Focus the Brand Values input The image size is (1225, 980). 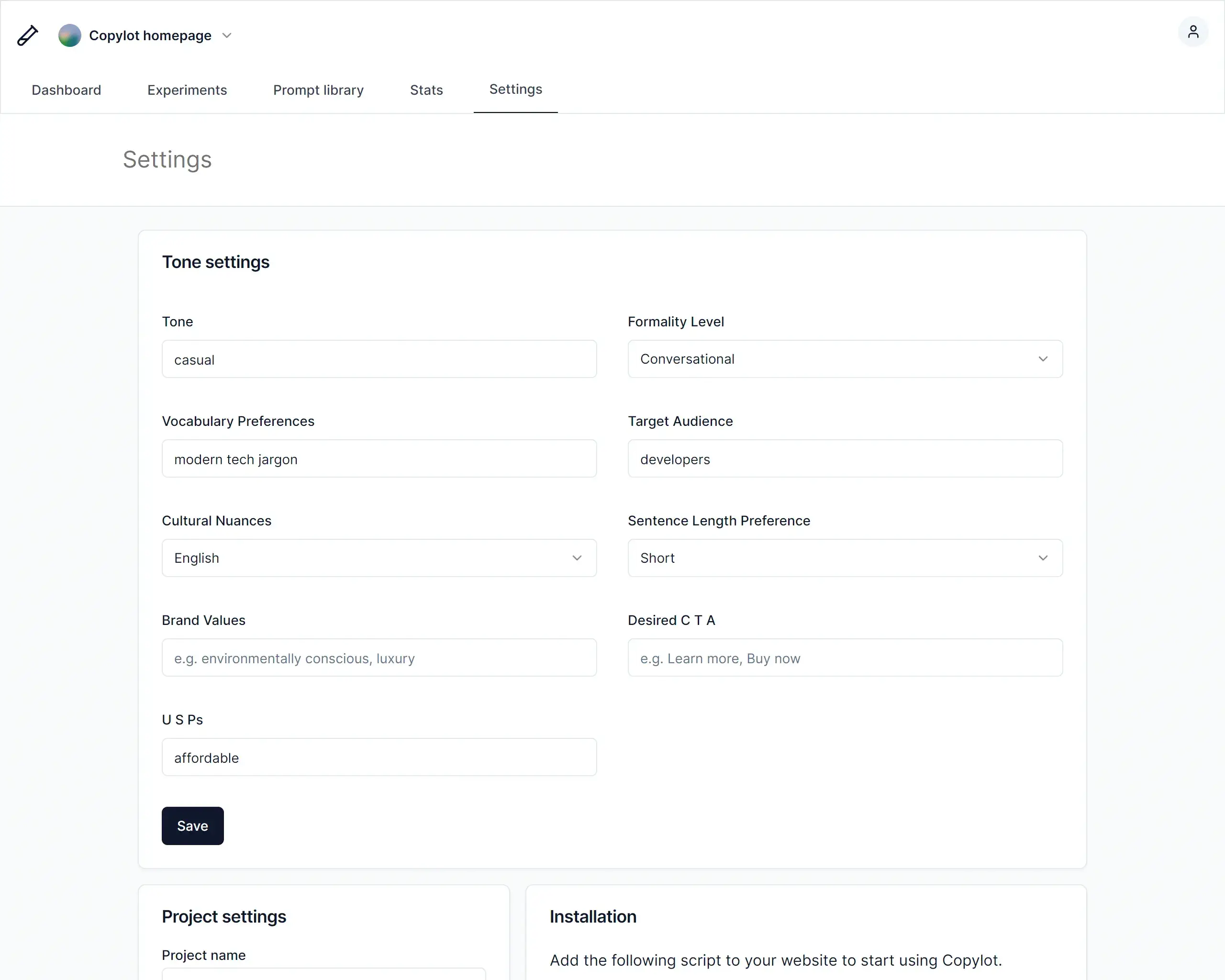[x=379, y=657]
